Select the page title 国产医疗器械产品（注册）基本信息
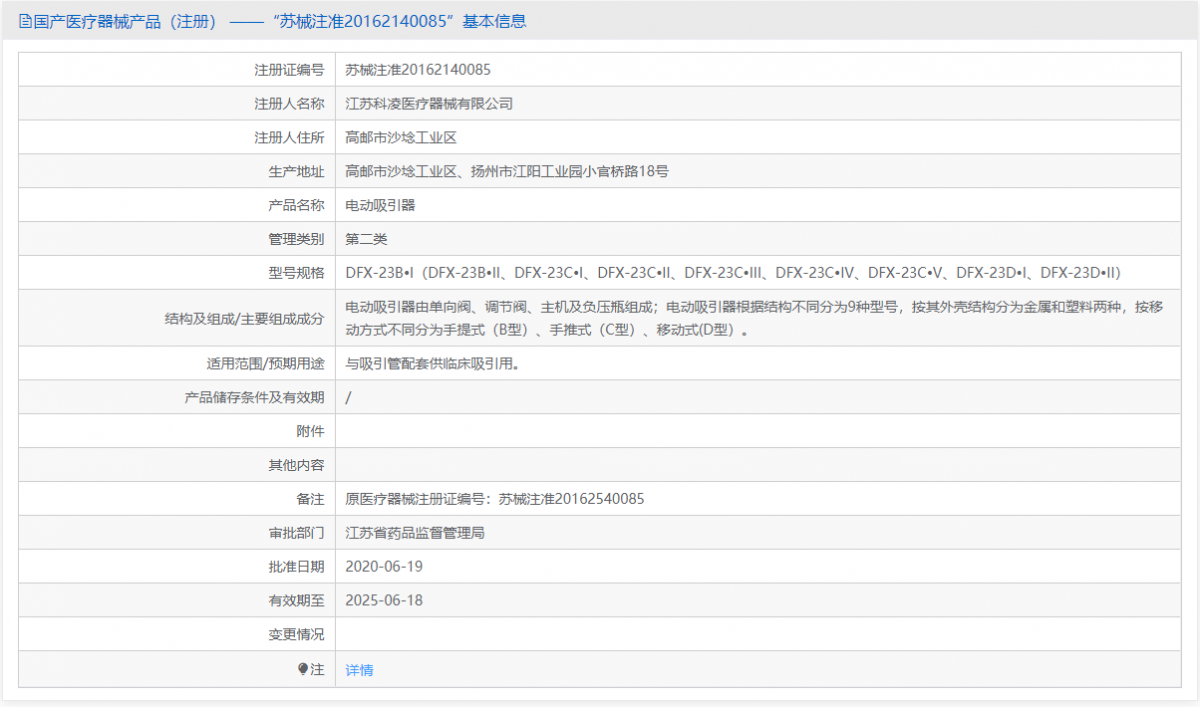1200x707 pixels. click(x=272, y=21)
